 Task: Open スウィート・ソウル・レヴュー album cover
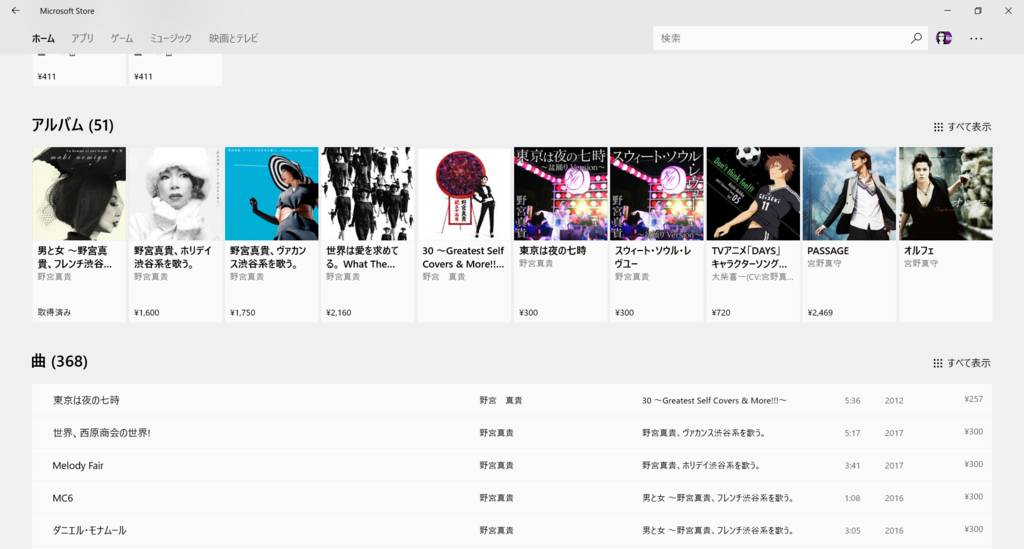tap(656, 193)
